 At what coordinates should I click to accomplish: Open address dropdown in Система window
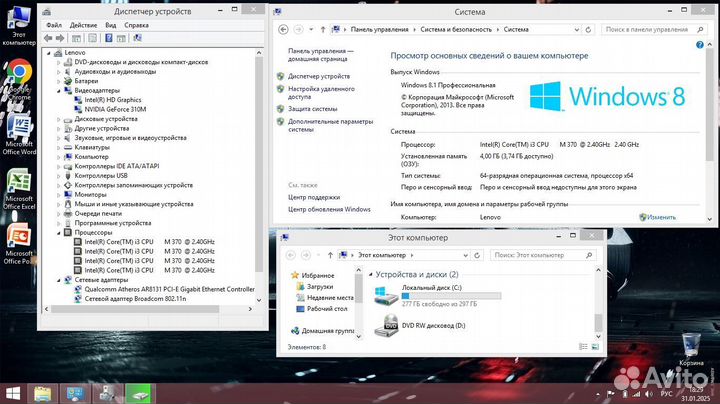tap(577, 29)
